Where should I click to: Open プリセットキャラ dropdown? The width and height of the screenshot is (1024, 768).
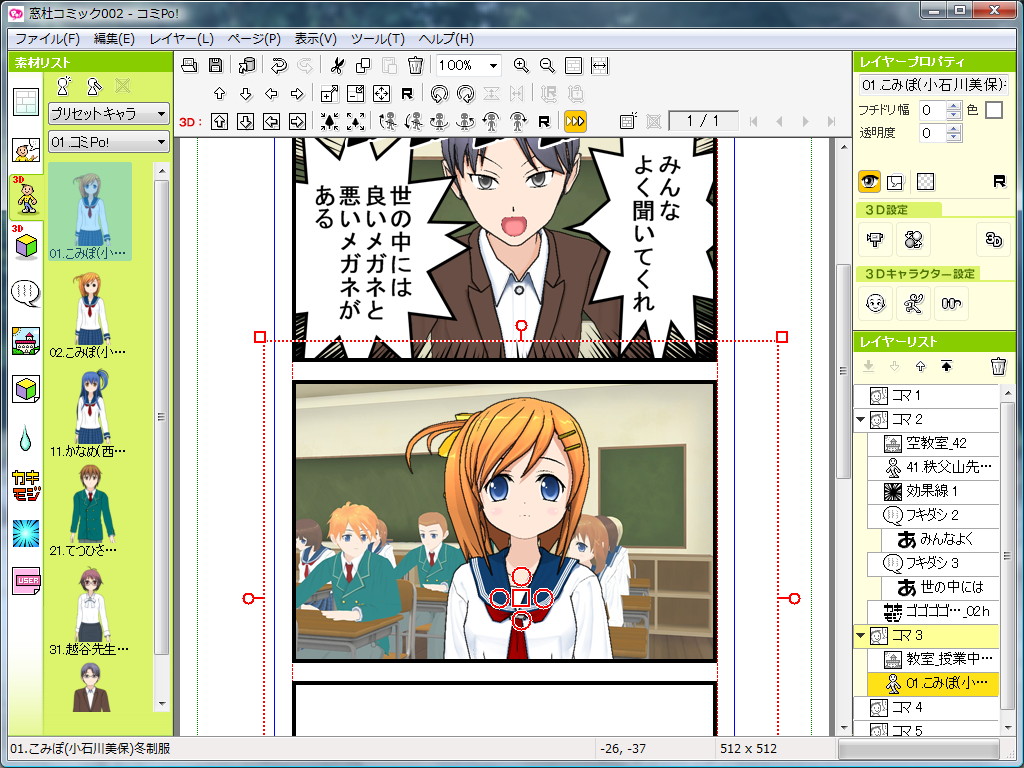(x=109, y=114)
